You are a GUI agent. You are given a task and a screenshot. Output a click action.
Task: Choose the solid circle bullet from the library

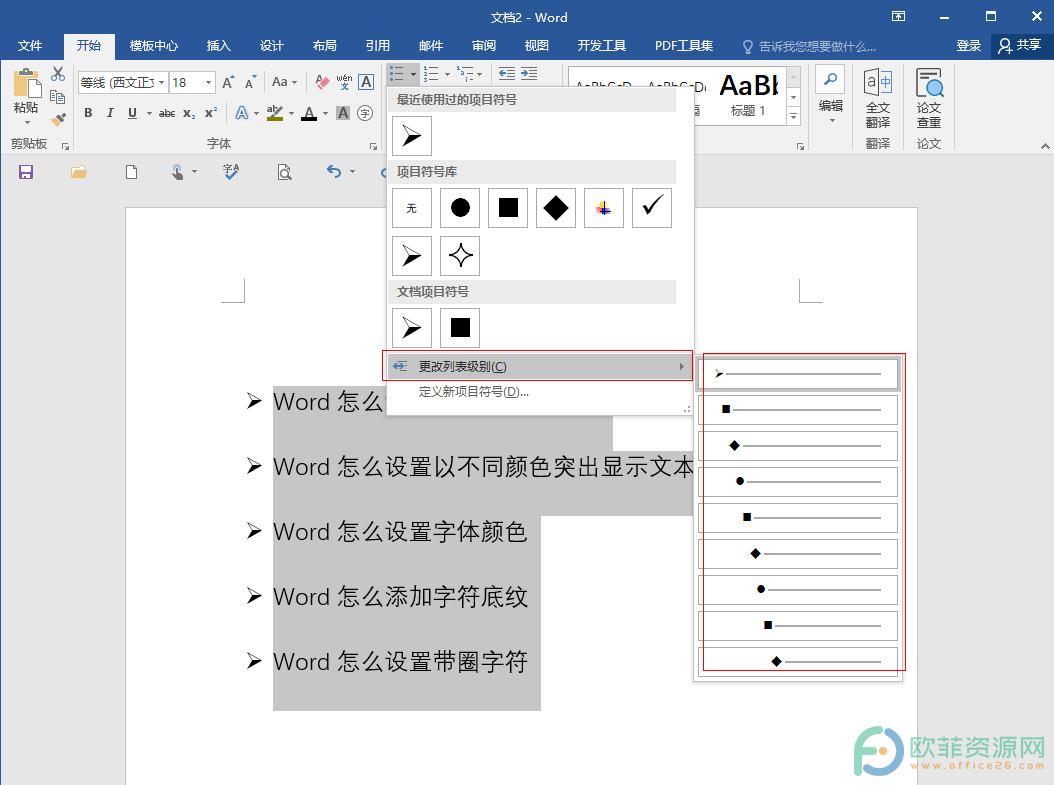pyautogui.click(x=460, y=208)
